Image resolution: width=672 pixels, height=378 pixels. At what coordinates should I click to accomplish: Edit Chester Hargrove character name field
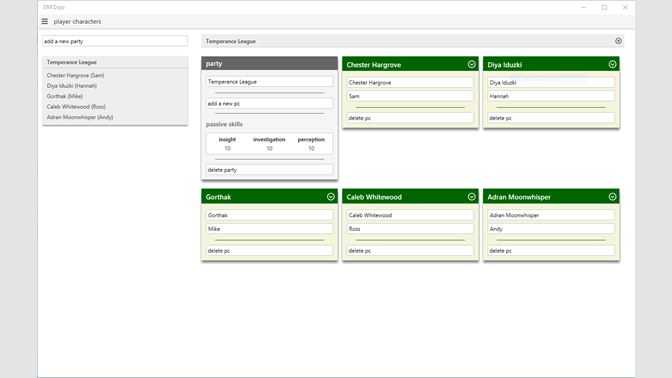410,82
